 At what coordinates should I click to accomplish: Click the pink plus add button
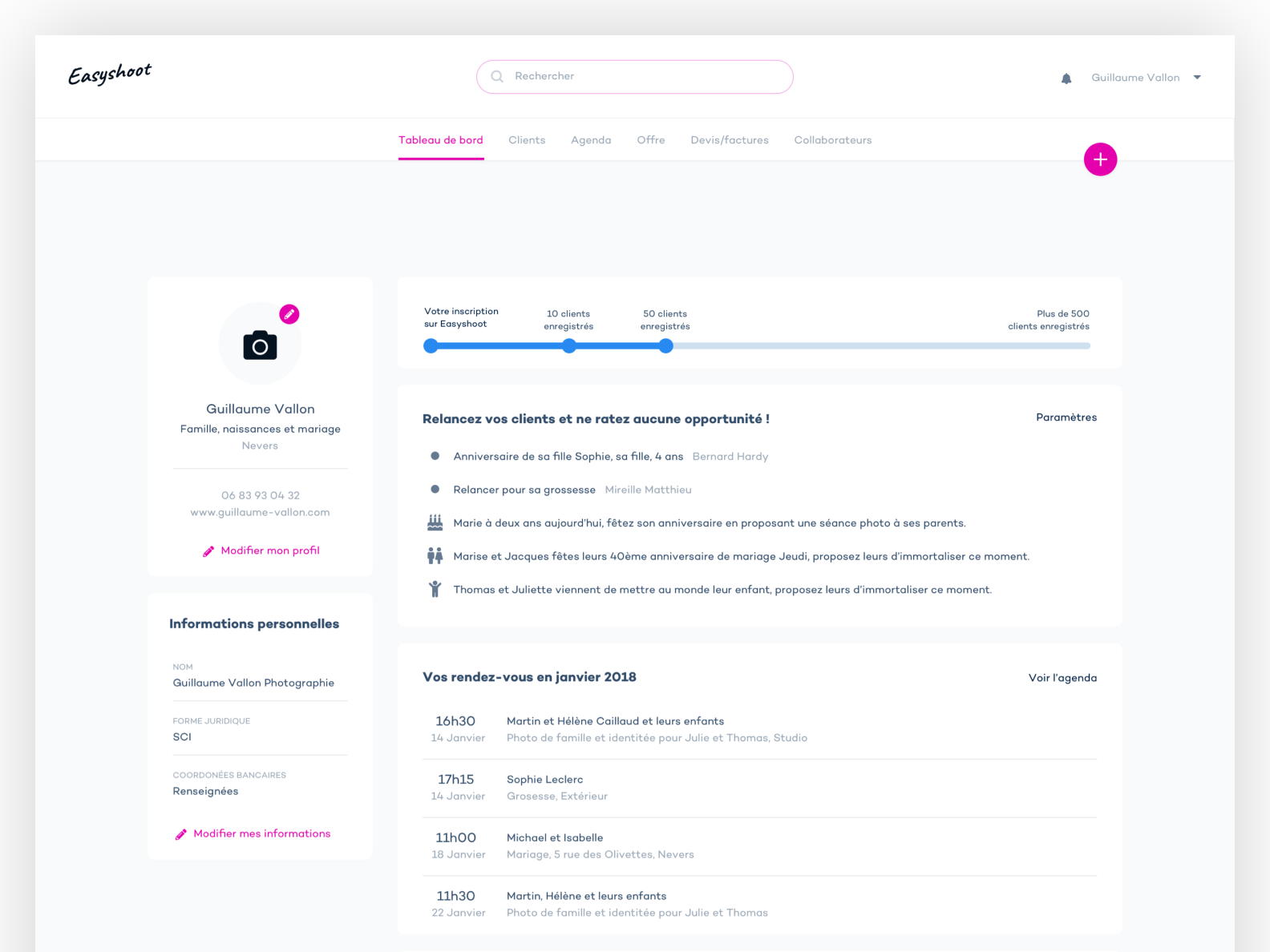point(1100,159)
